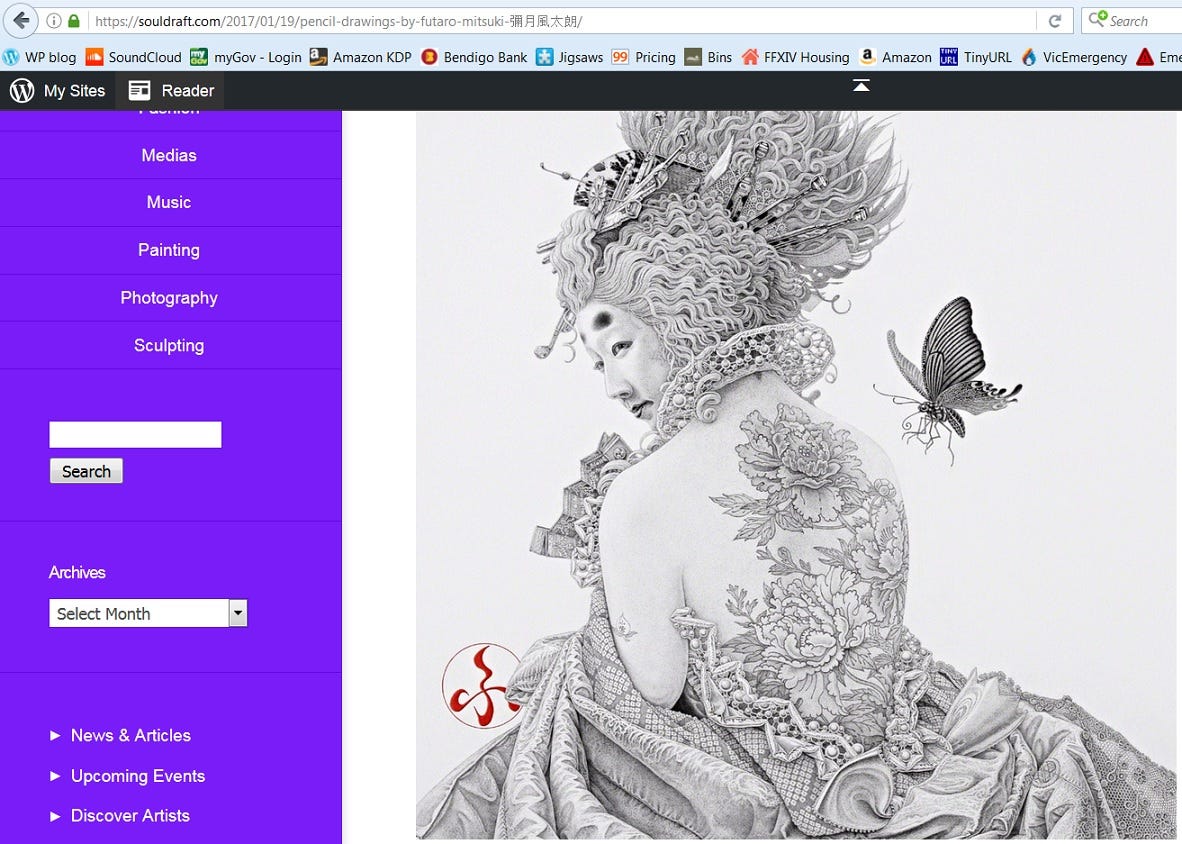This screenshot has width=1182, height=844.
Task: Open the TinyURL bookmark
Action: [975, 57]
